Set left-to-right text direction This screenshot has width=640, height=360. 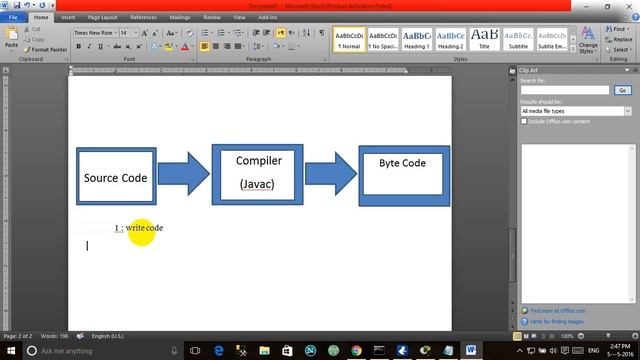click(280, 33)
